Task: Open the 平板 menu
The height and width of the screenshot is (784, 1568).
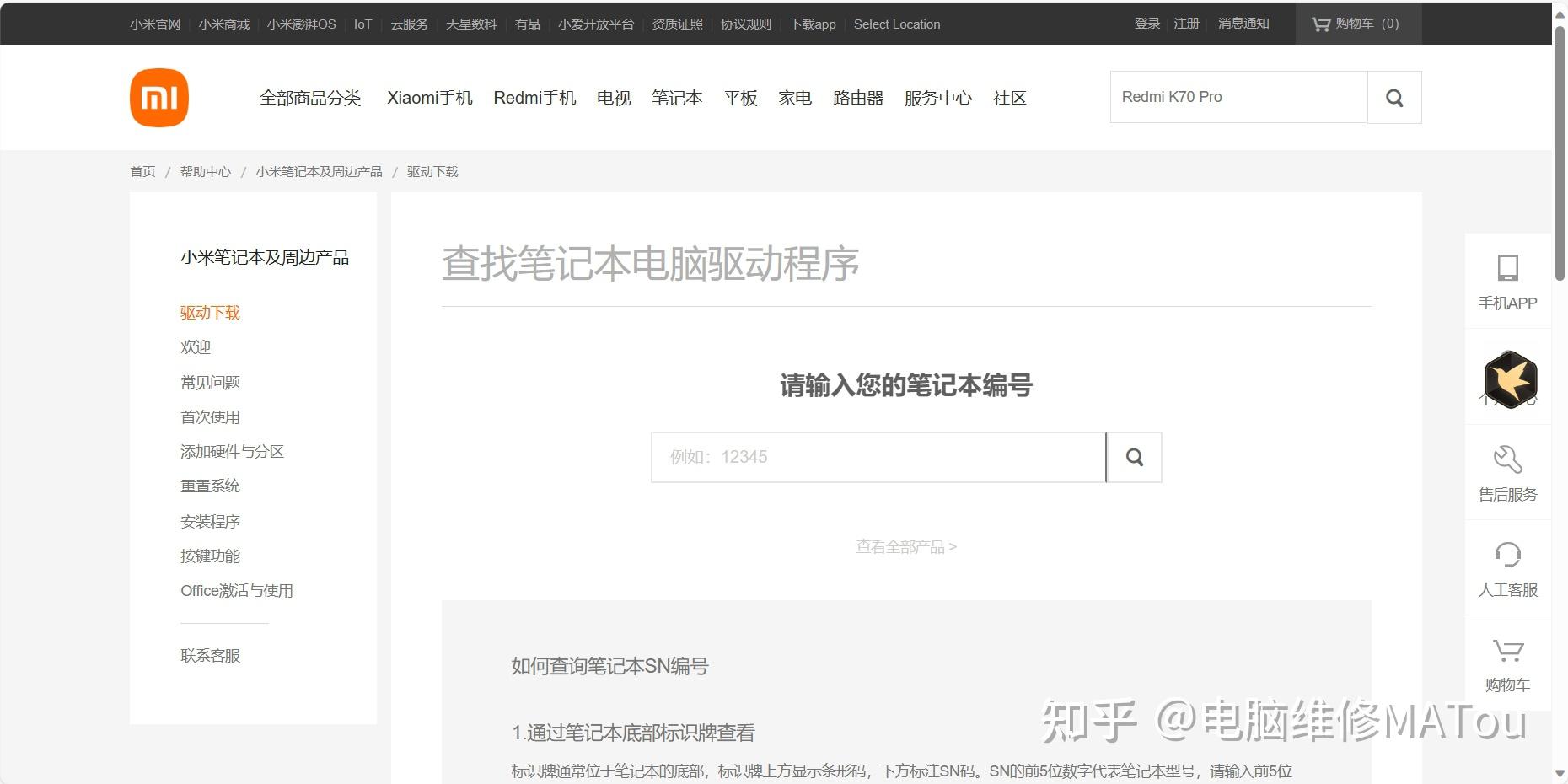Action: 740,98
